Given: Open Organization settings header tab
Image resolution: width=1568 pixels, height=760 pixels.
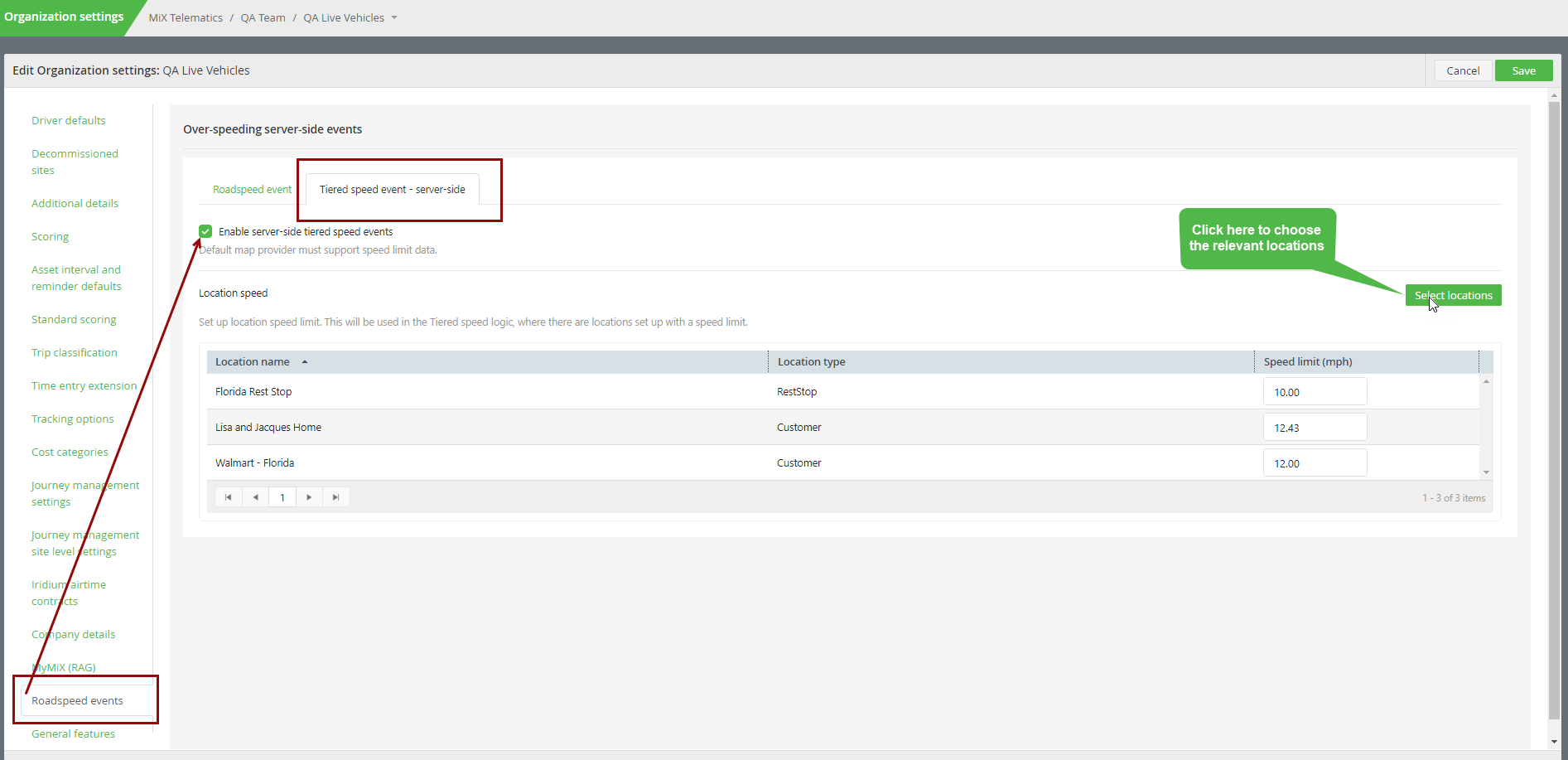Looking at the screenshot, I should 64,17.
